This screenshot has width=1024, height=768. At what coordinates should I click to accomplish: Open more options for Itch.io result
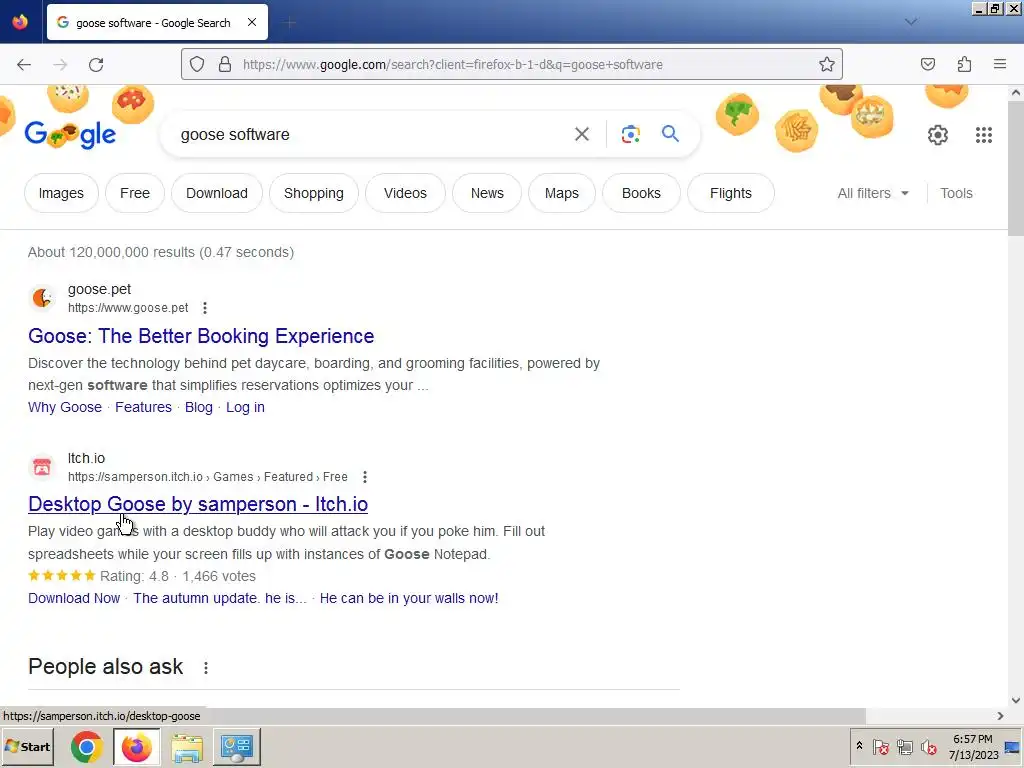365,477
